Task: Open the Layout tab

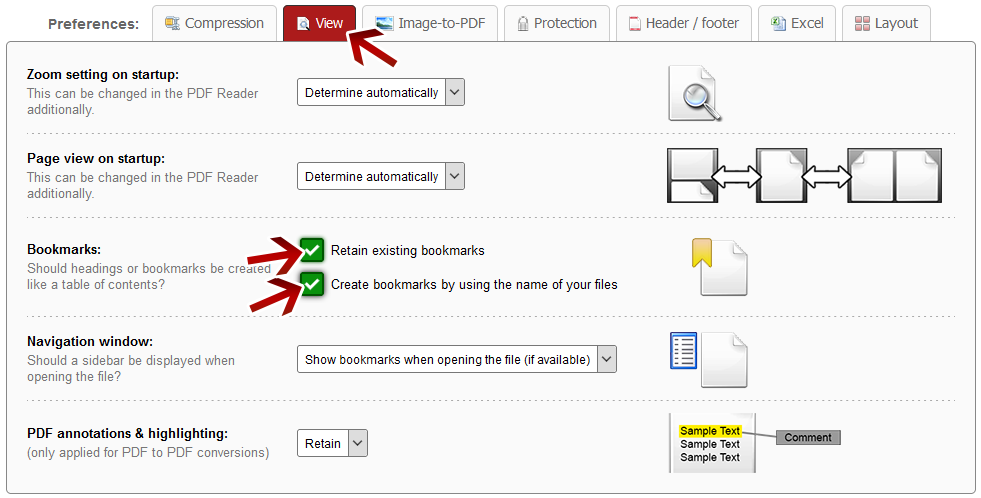Action: coord(886,23)
